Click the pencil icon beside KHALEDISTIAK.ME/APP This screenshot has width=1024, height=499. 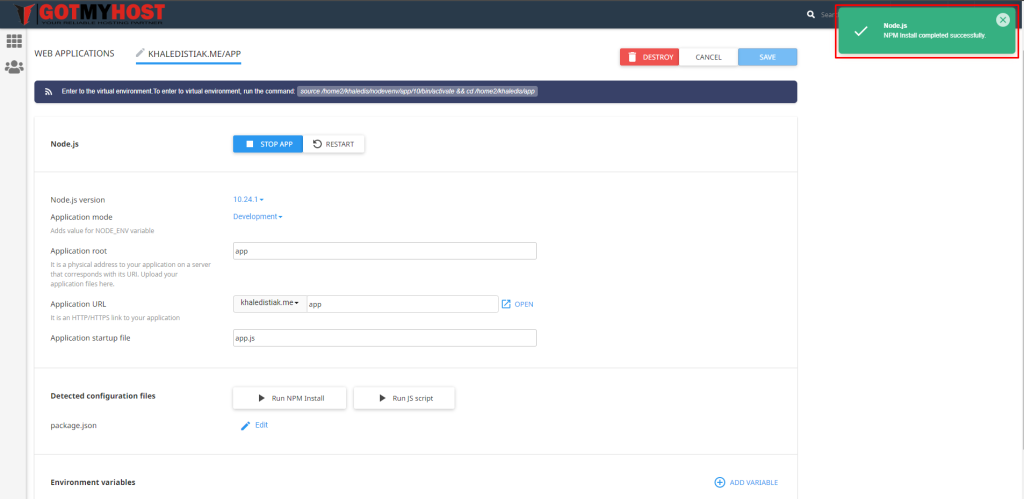(141, 53)
